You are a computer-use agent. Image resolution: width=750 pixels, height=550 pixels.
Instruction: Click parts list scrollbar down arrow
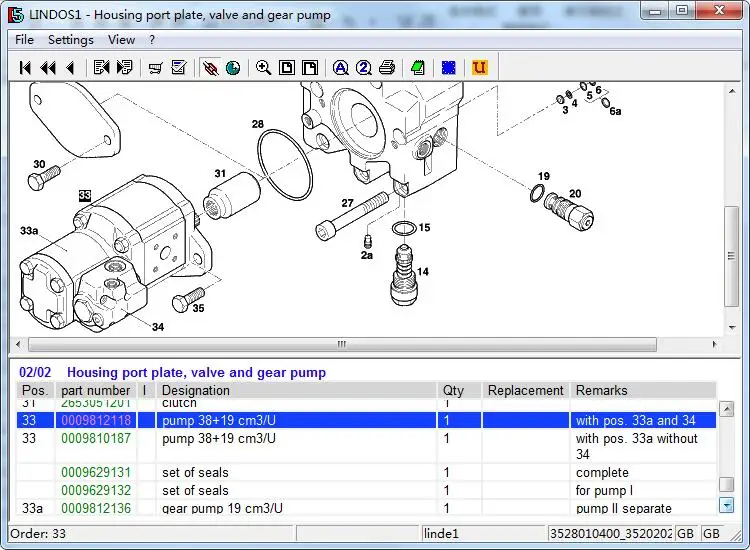tap(727, 505)
